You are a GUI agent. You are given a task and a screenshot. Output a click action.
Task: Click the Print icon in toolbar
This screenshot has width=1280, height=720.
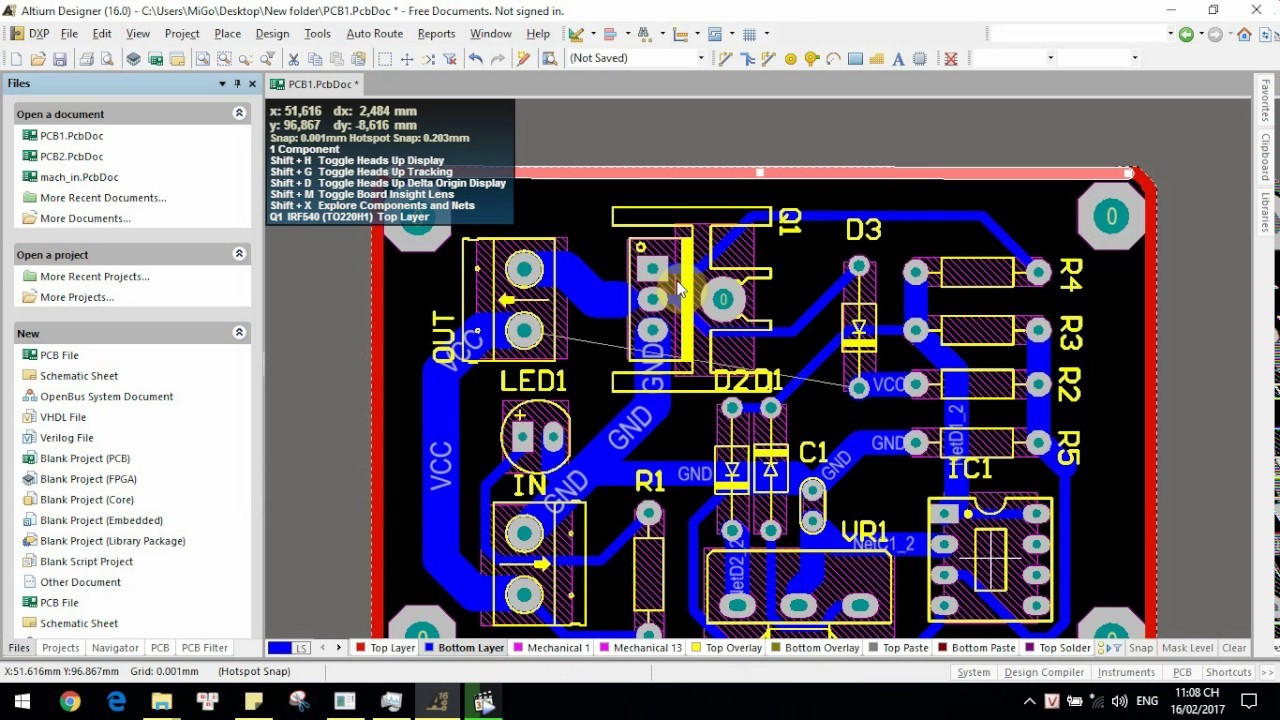pos(87,59)
